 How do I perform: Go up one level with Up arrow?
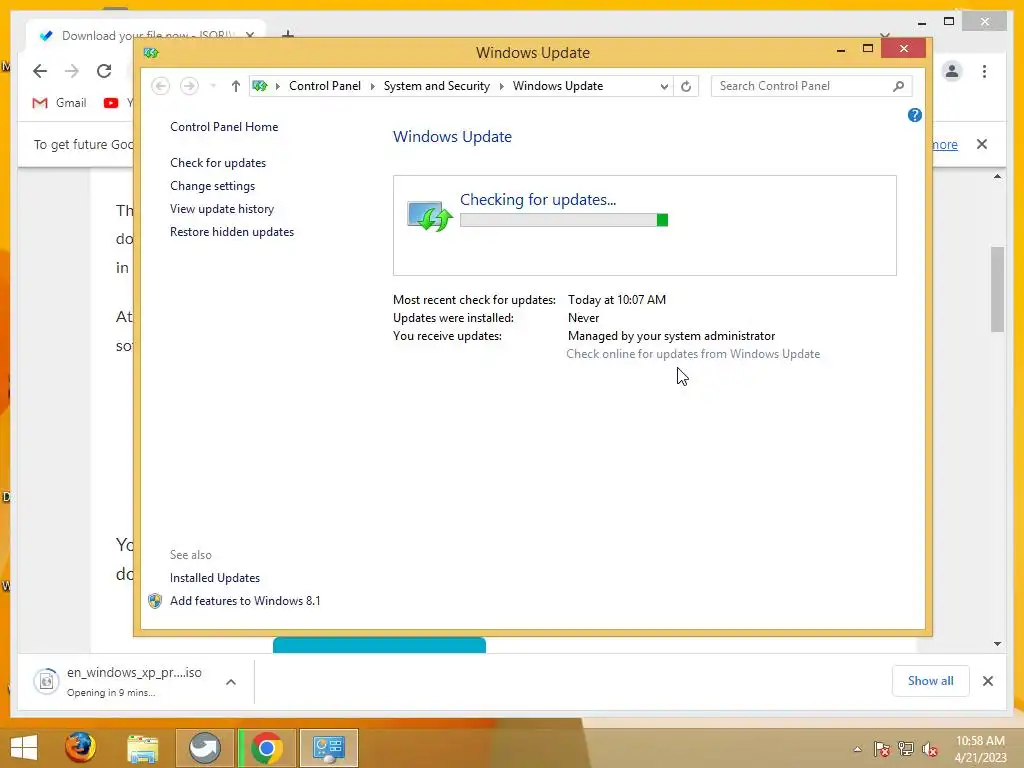click(236, 86)
